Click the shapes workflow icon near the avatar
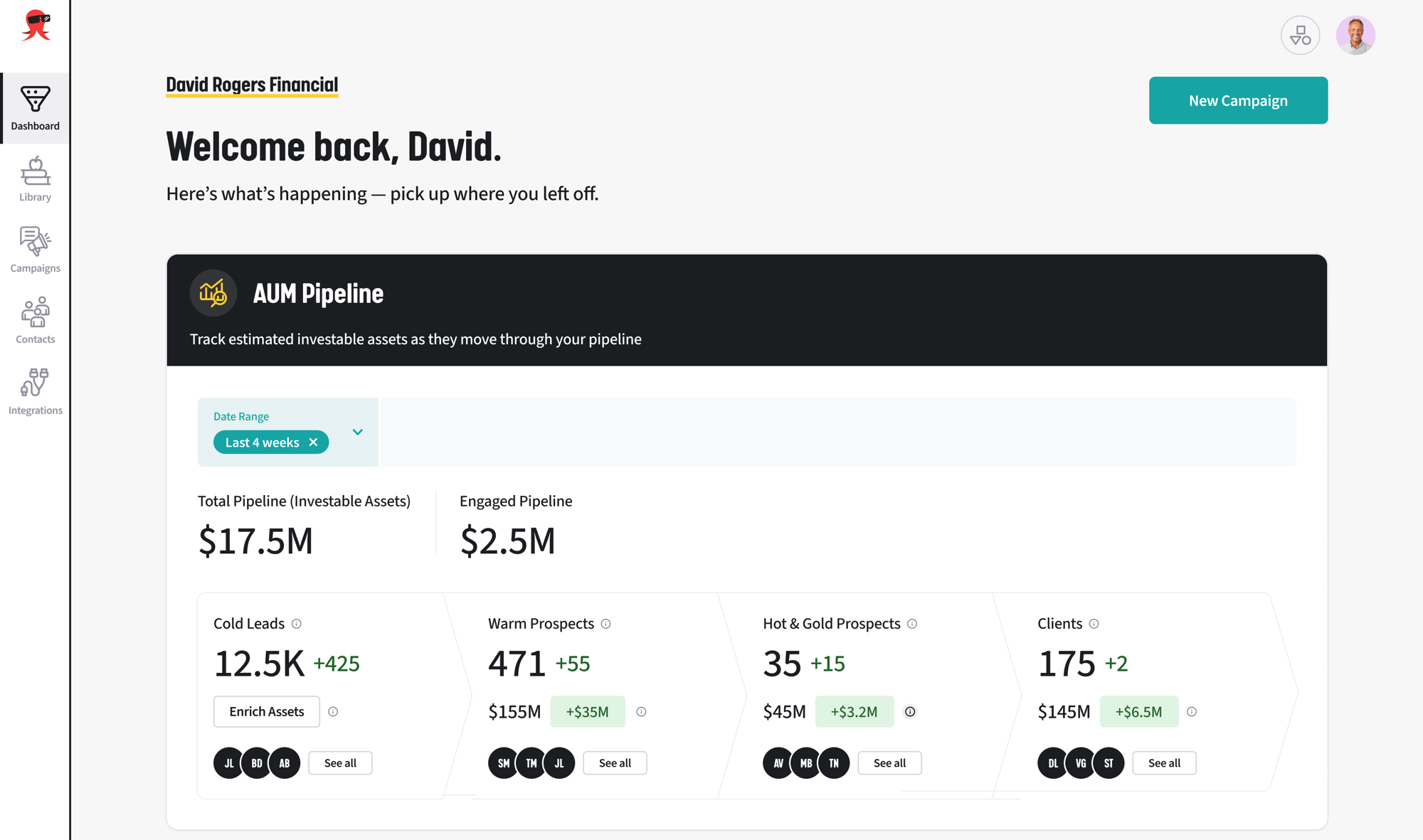Viewport: 1423px width, 840px height. click(x=1301, y=34)
